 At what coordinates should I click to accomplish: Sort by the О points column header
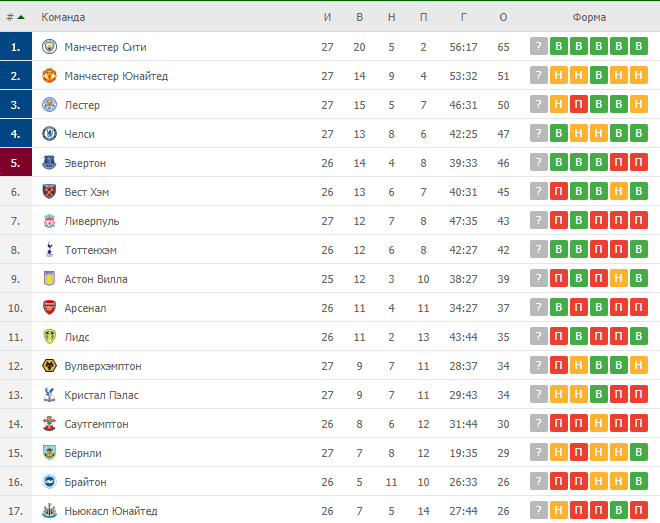tap(503, 17)
